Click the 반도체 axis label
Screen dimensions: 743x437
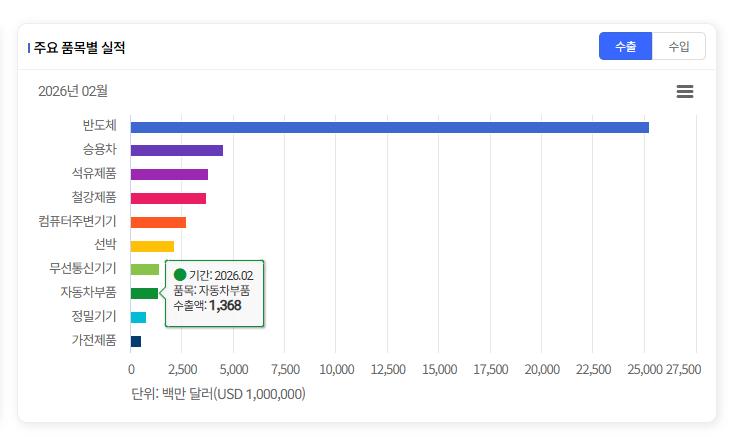click(x=100, y=126)
